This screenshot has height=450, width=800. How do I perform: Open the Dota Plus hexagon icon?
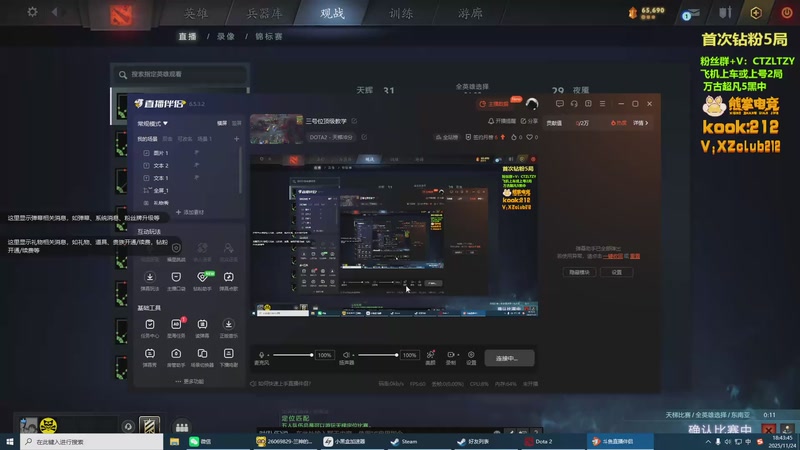756,13
